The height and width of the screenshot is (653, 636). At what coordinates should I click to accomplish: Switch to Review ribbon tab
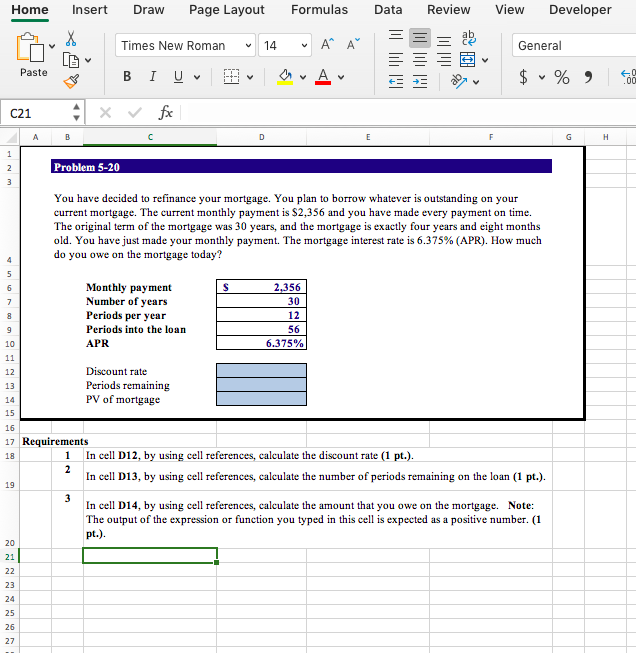[x=449, y=10]
